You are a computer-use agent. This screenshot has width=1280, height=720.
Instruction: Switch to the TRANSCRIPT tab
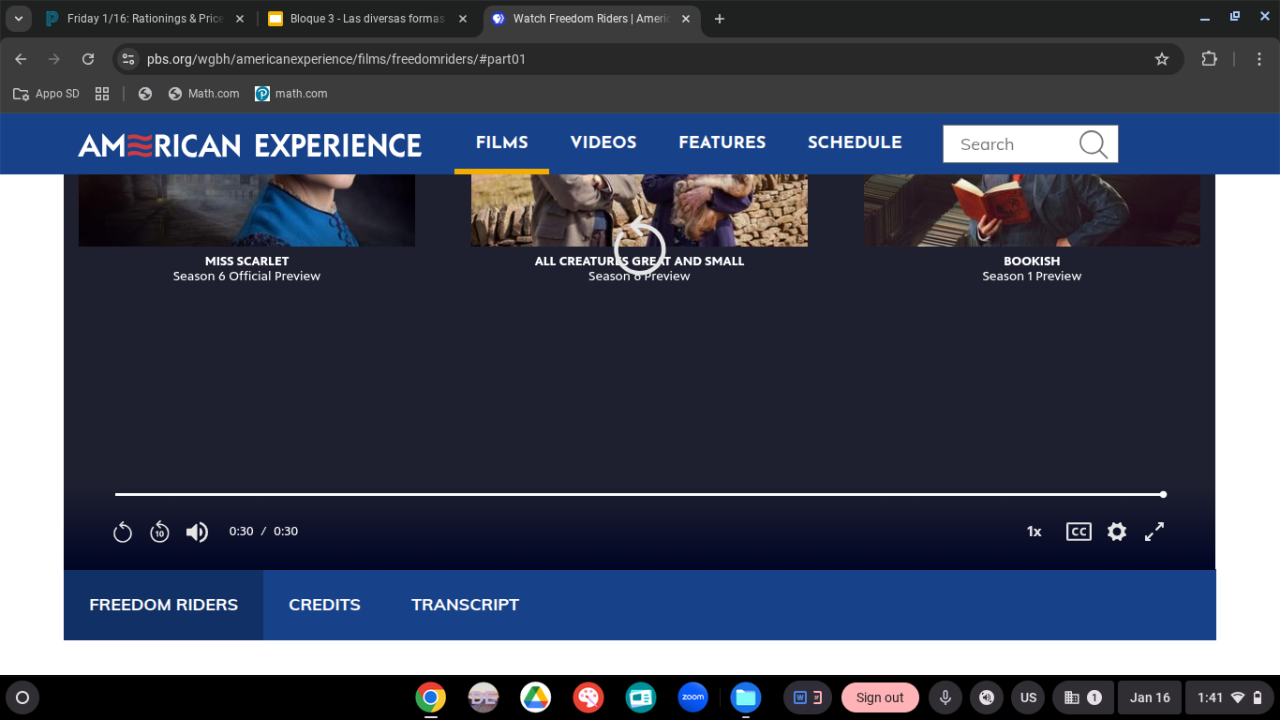465,605
